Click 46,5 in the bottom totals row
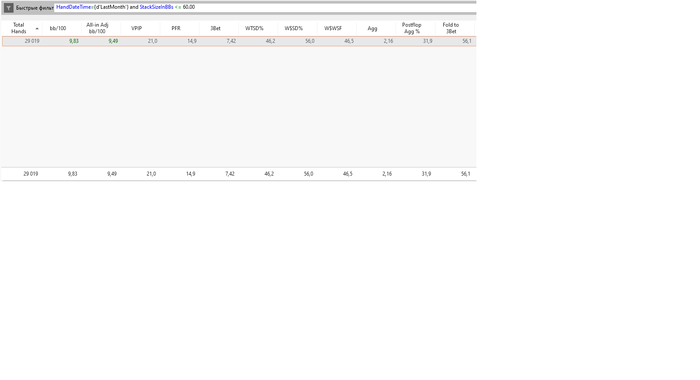 coord(348,174)
